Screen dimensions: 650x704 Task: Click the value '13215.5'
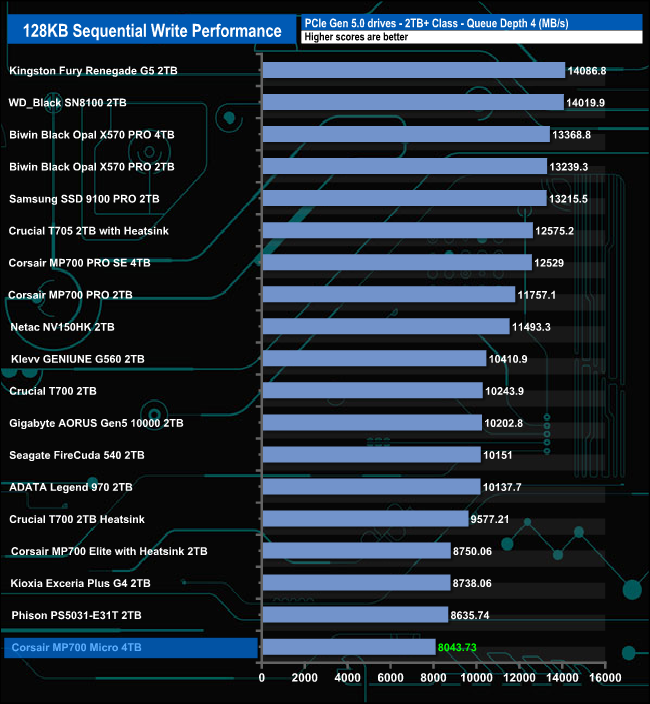[x=568, y=198]
